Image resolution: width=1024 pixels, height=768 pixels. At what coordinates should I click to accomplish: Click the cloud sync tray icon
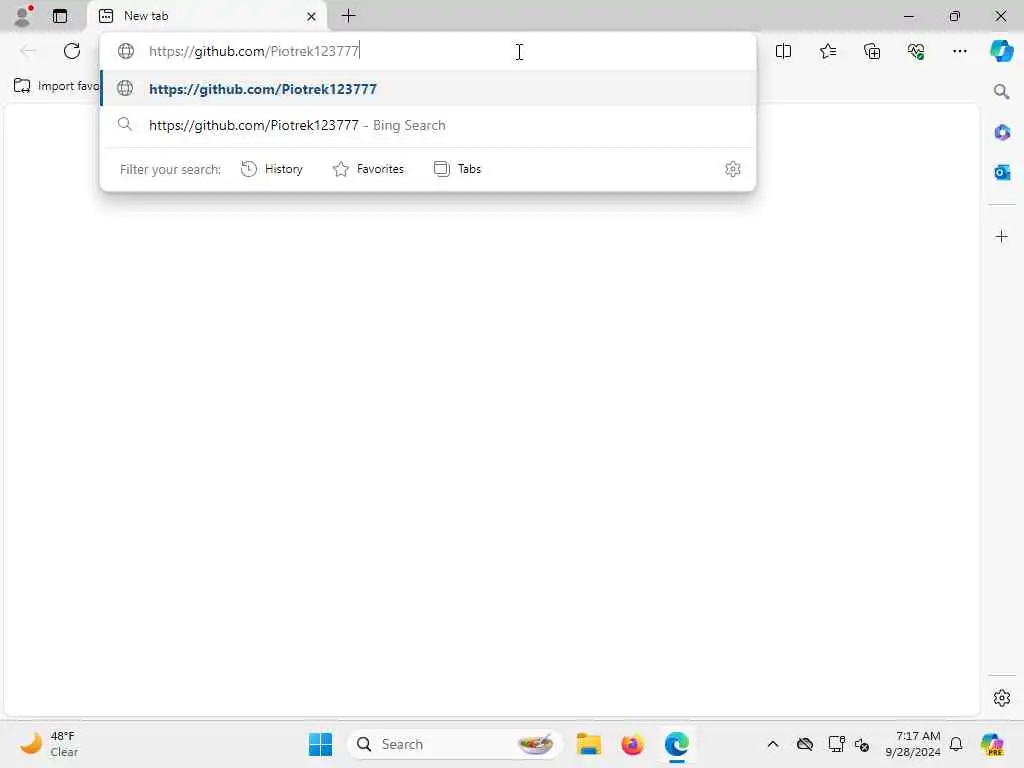tap(805, 744)
